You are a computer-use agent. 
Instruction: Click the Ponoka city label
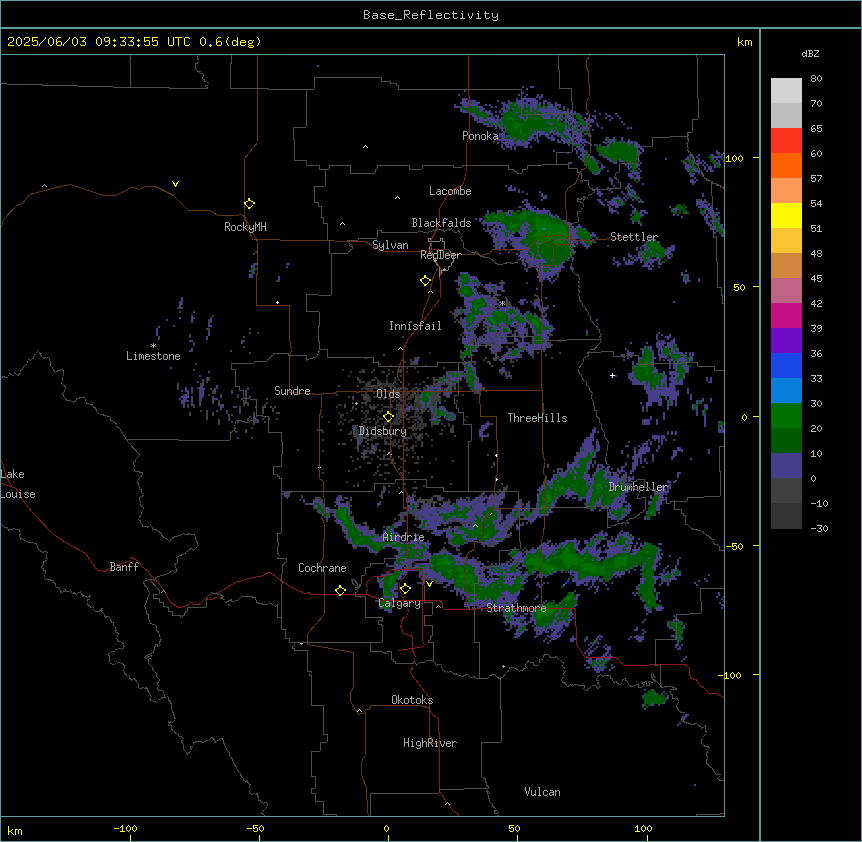[x=480, y=136]
